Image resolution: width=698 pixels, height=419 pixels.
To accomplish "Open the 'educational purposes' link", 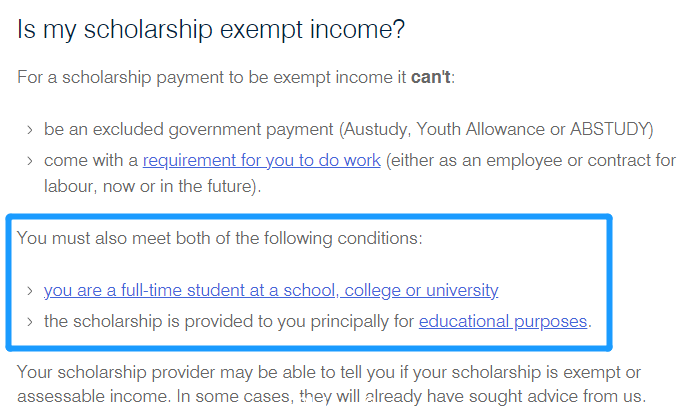I will (x=503, y=321).
